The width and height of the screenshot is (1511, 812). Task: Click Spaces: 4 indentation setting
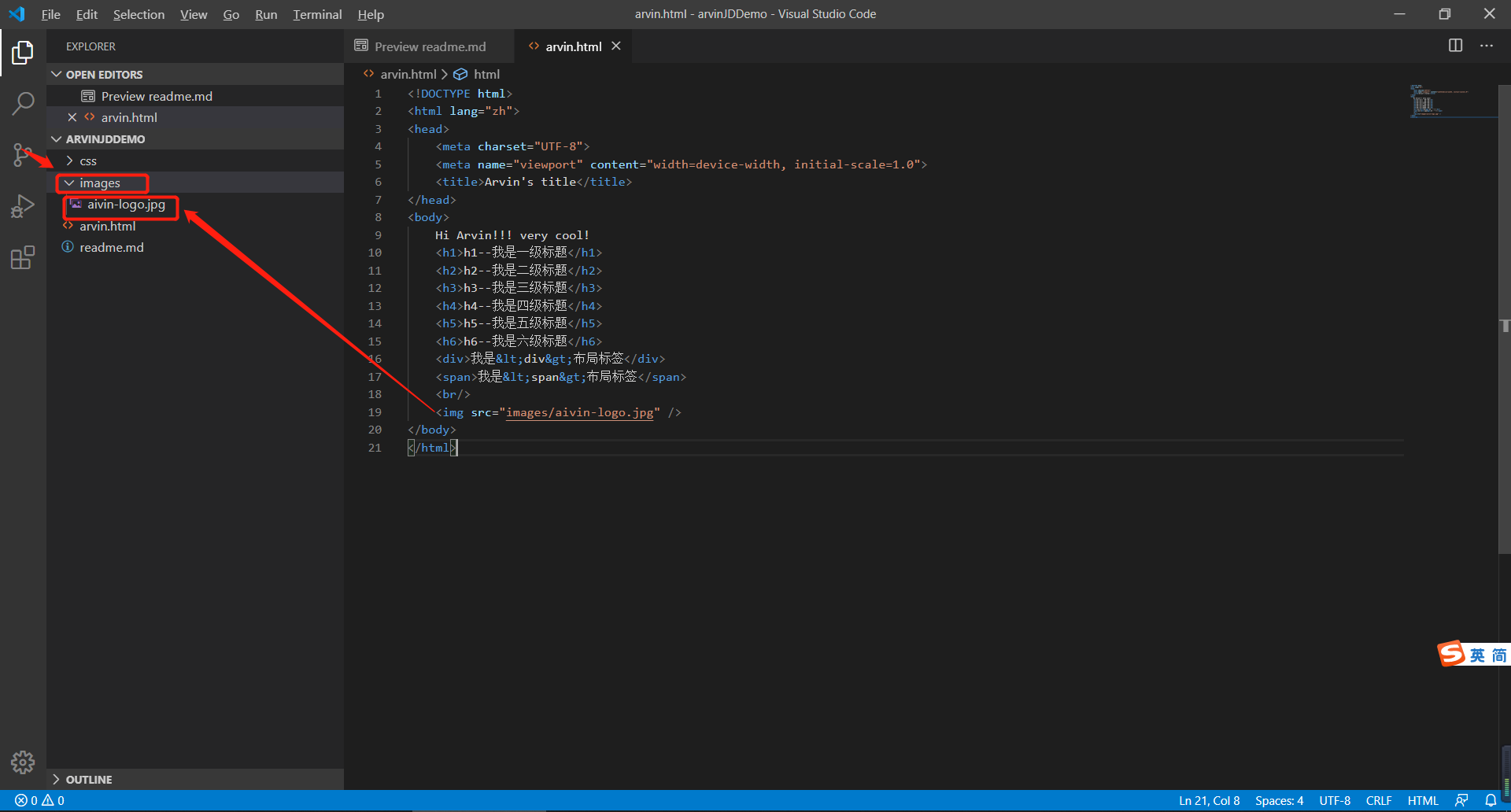(x=1279, y=800)
